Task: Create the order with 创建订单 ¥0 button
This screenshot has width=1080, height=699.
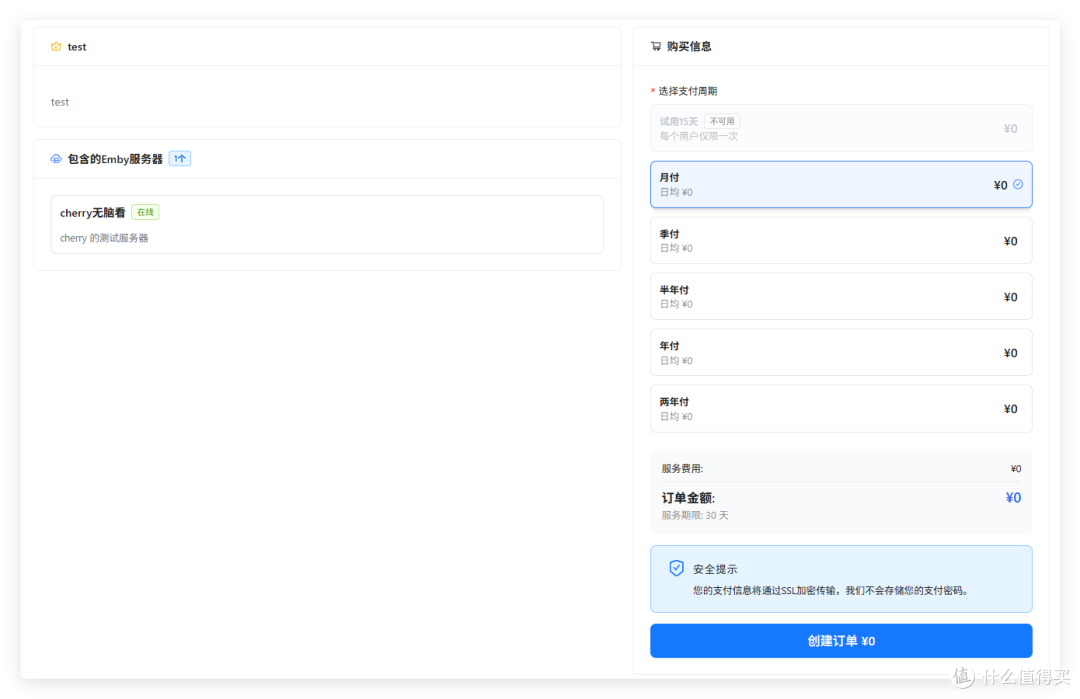Action: [841, 640]
